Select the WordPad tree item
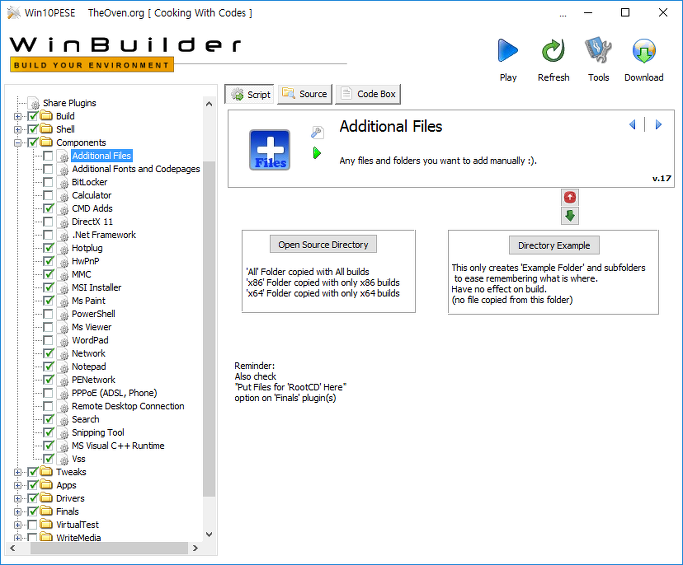Viewport: 683px width, 565px height. (90, 340)
